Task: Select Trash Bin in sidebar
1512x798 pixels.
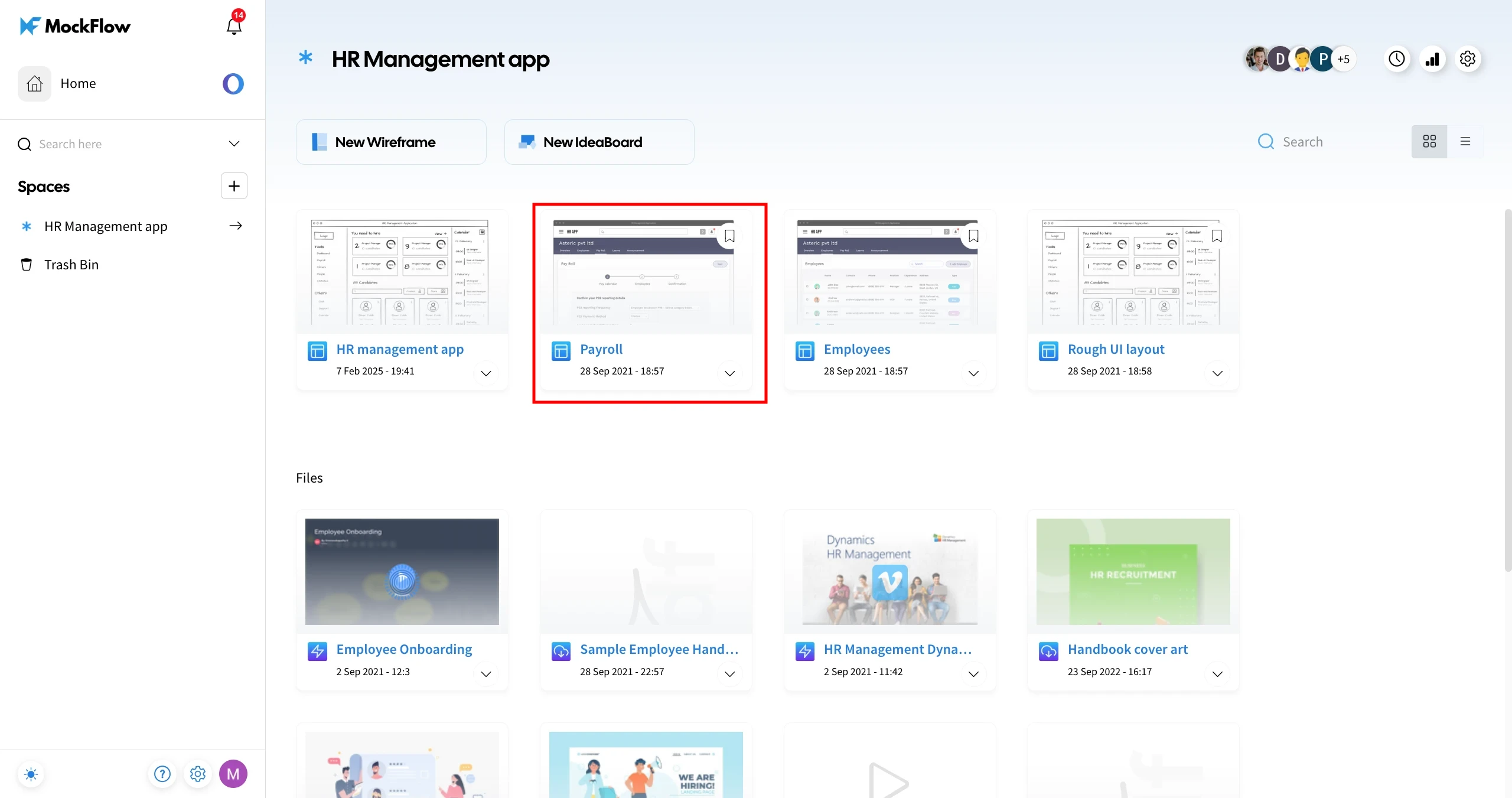Action: [71, 265]
